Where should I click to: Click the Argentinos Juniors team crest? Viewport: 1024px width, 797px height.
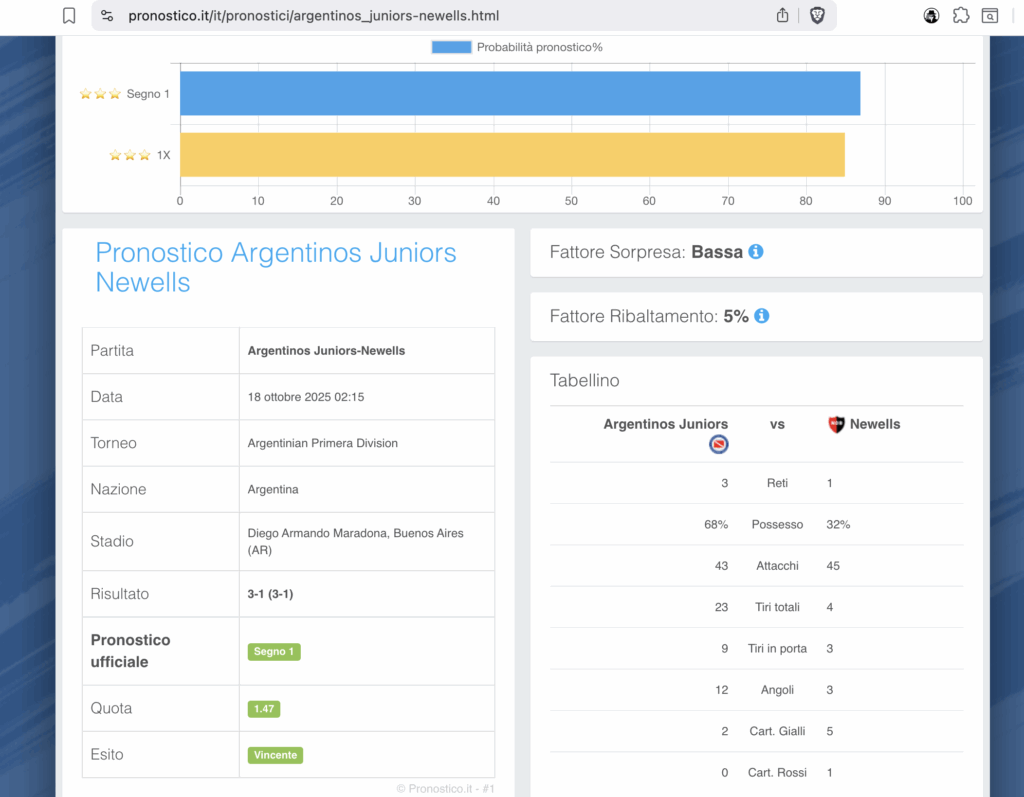[718, 445]
